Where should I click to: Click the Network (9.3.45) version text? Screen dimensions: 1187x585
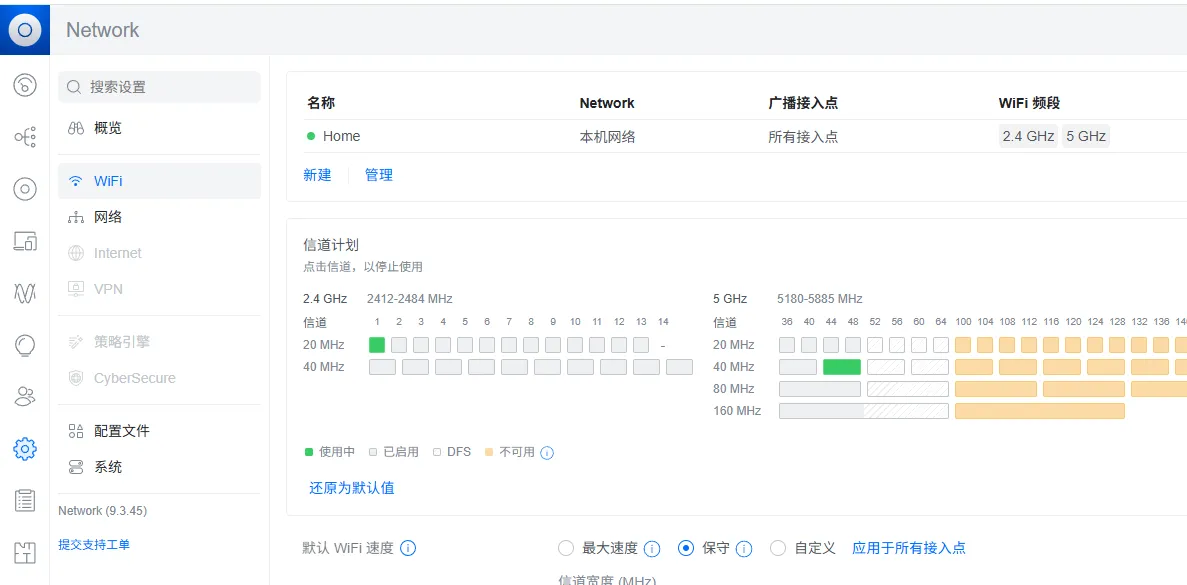pos(102,511)
